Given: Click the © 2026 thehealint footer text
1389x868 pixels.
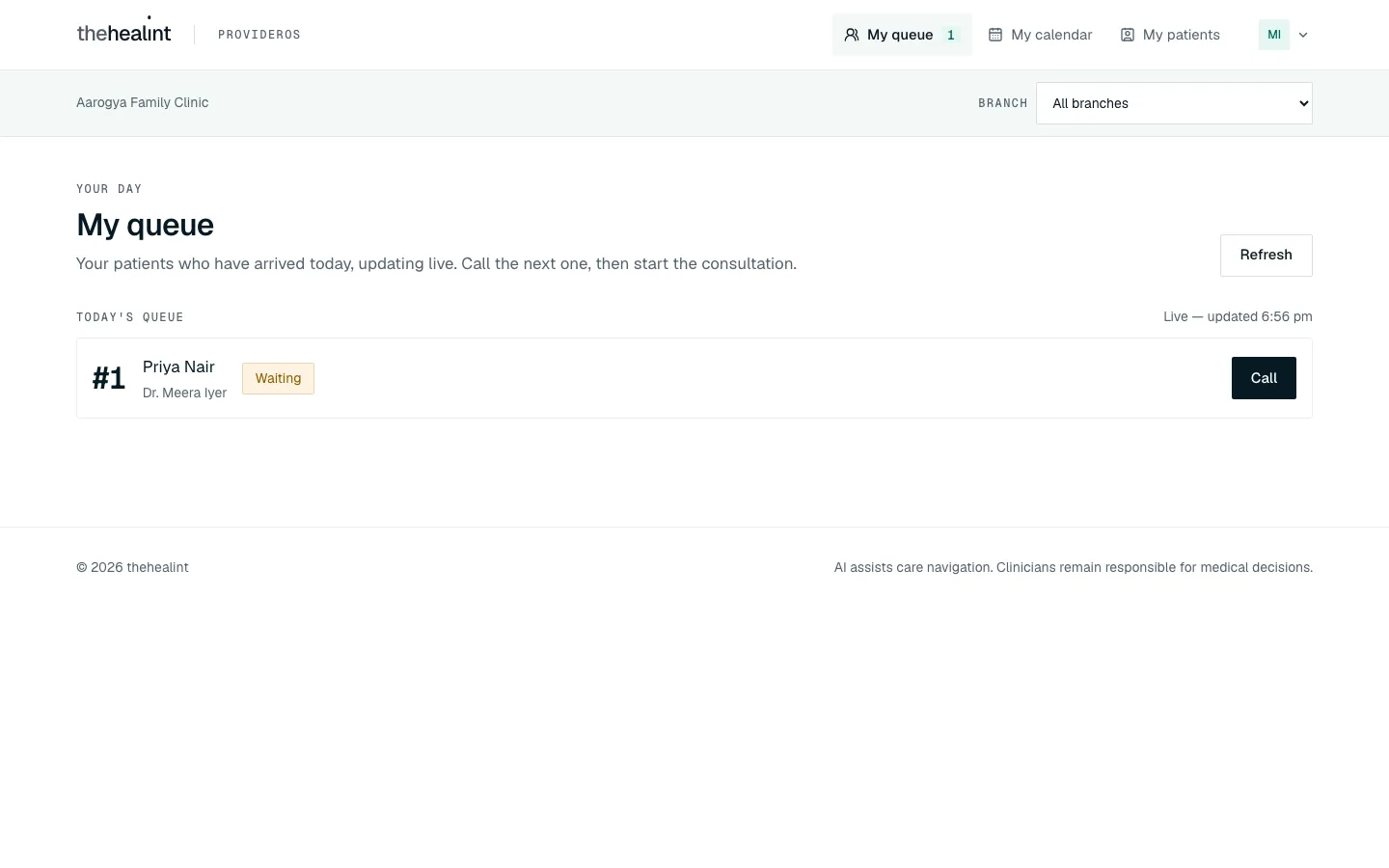Looking at the screenshot, I should [x=132, y=567].
